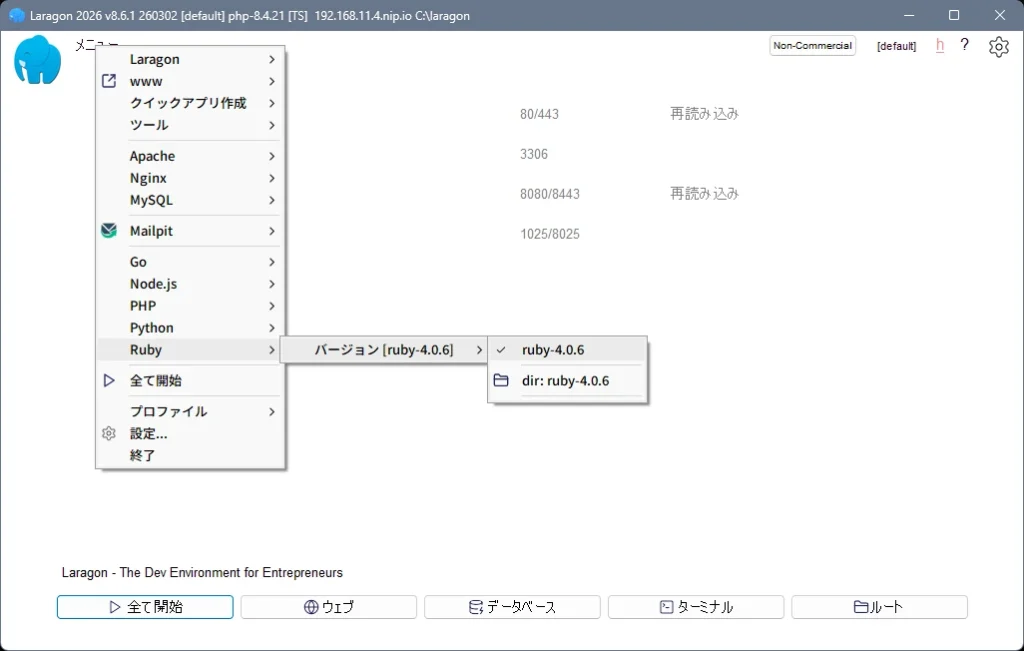
Task: Open the プロファイル menu entry
Action: pyautogui.click(x=190, y=411)
